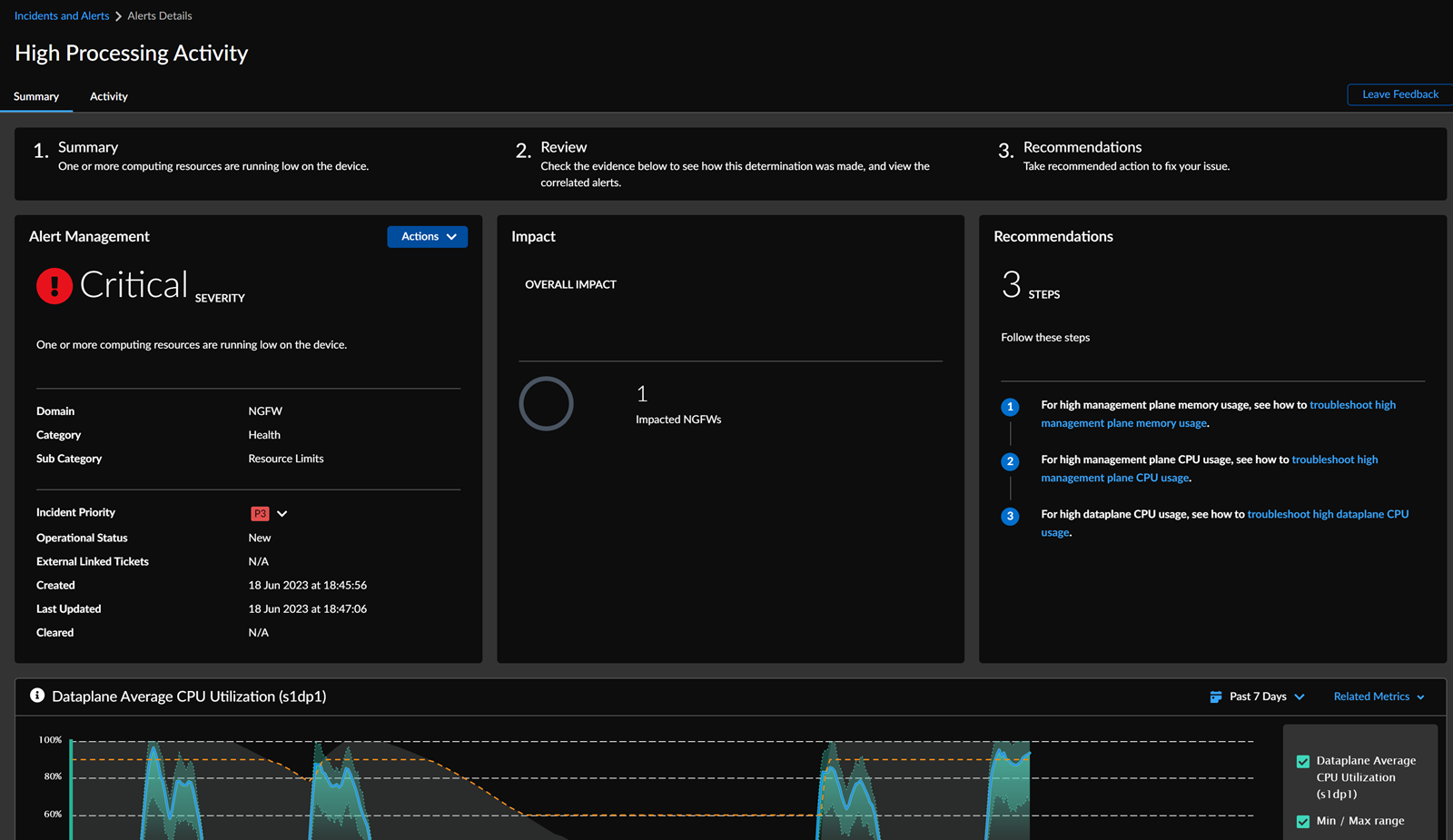The image size is (1453, 840).
Task: Switch to the Activity tab
Action: 109,96
